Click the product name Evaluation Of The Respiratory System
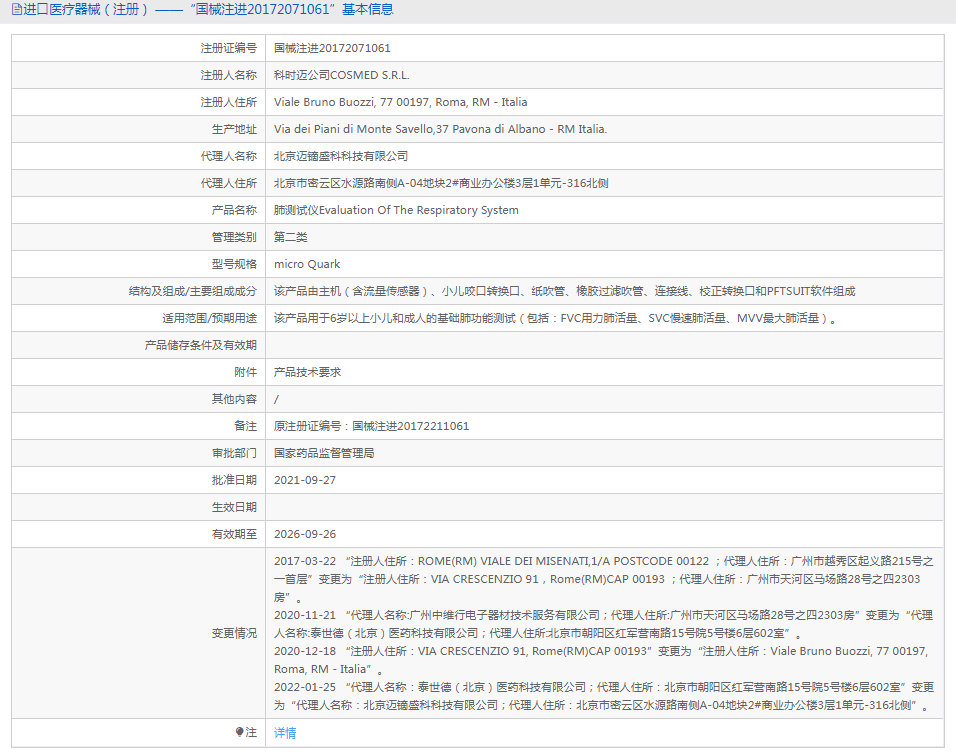 396,210
